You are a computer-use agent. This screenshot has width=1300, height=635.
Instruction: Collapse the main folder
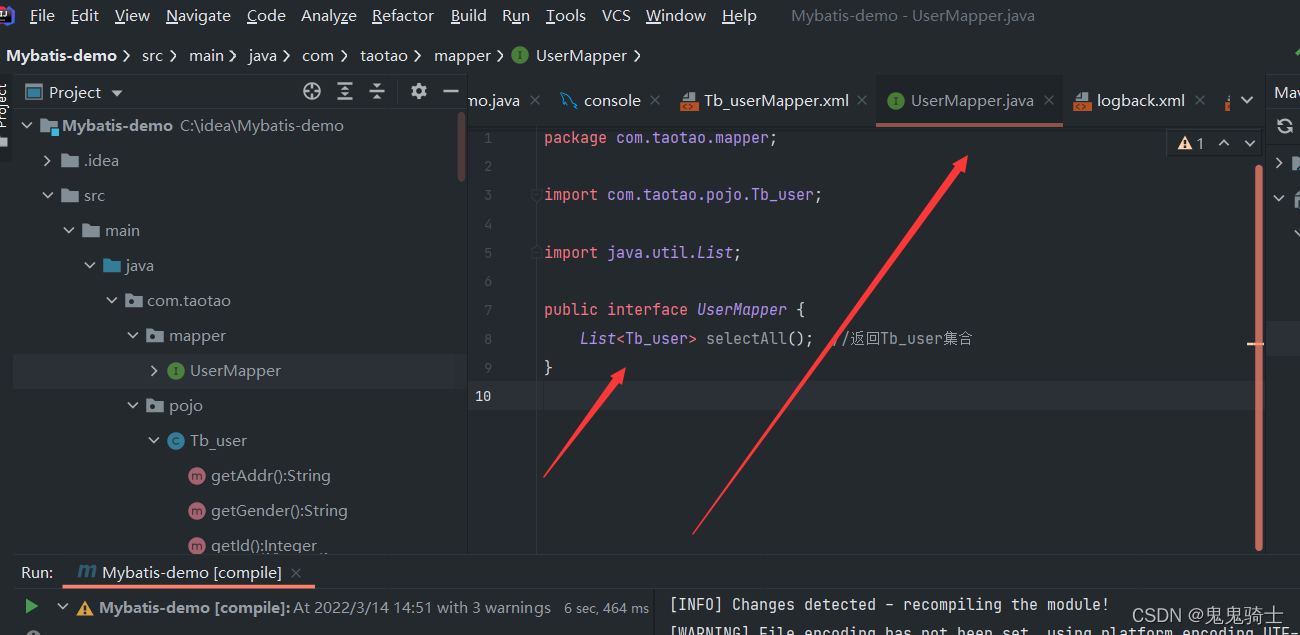[68, 231]
